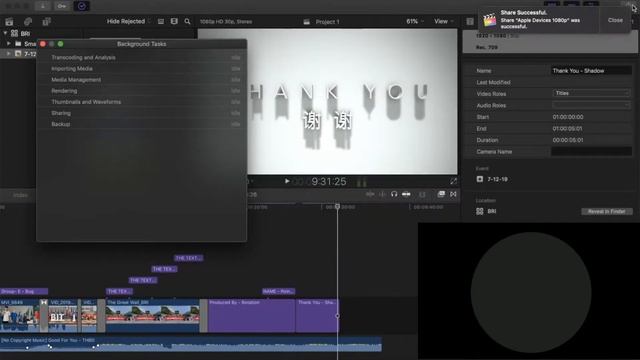Click the import media toolbar button
This screenshot has width=640, height=360.
tap(43, 6)
